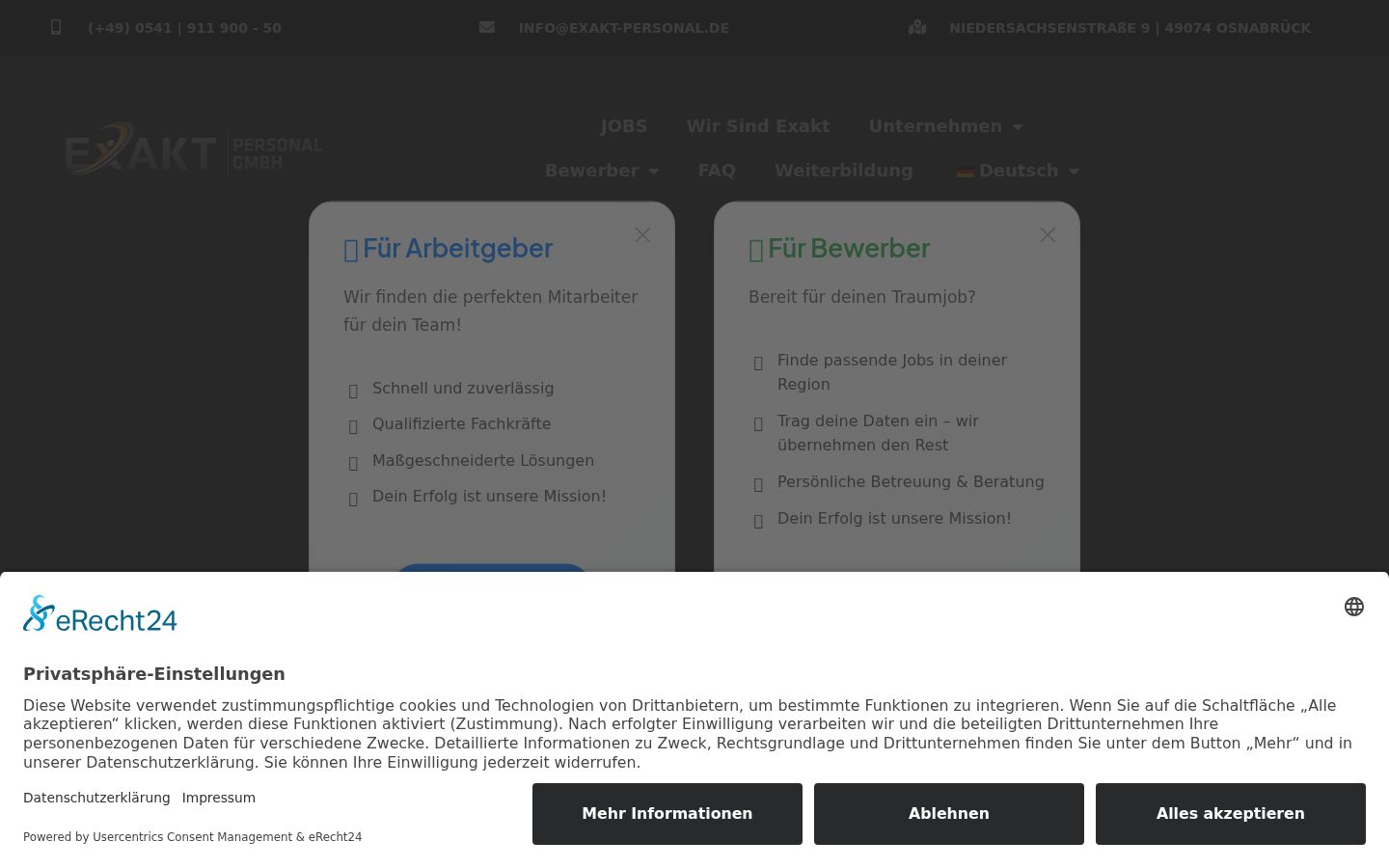Click the Exakt Personal GmbH logo
This screenshot has height=868, width=1389.
click(x=193, y=149)
